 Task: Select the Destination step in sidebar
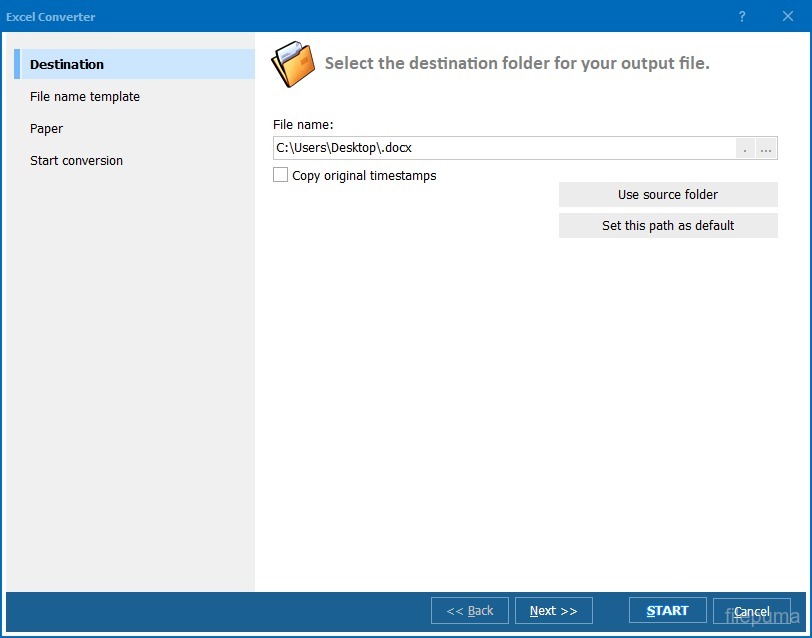click(x=67, y=64)
